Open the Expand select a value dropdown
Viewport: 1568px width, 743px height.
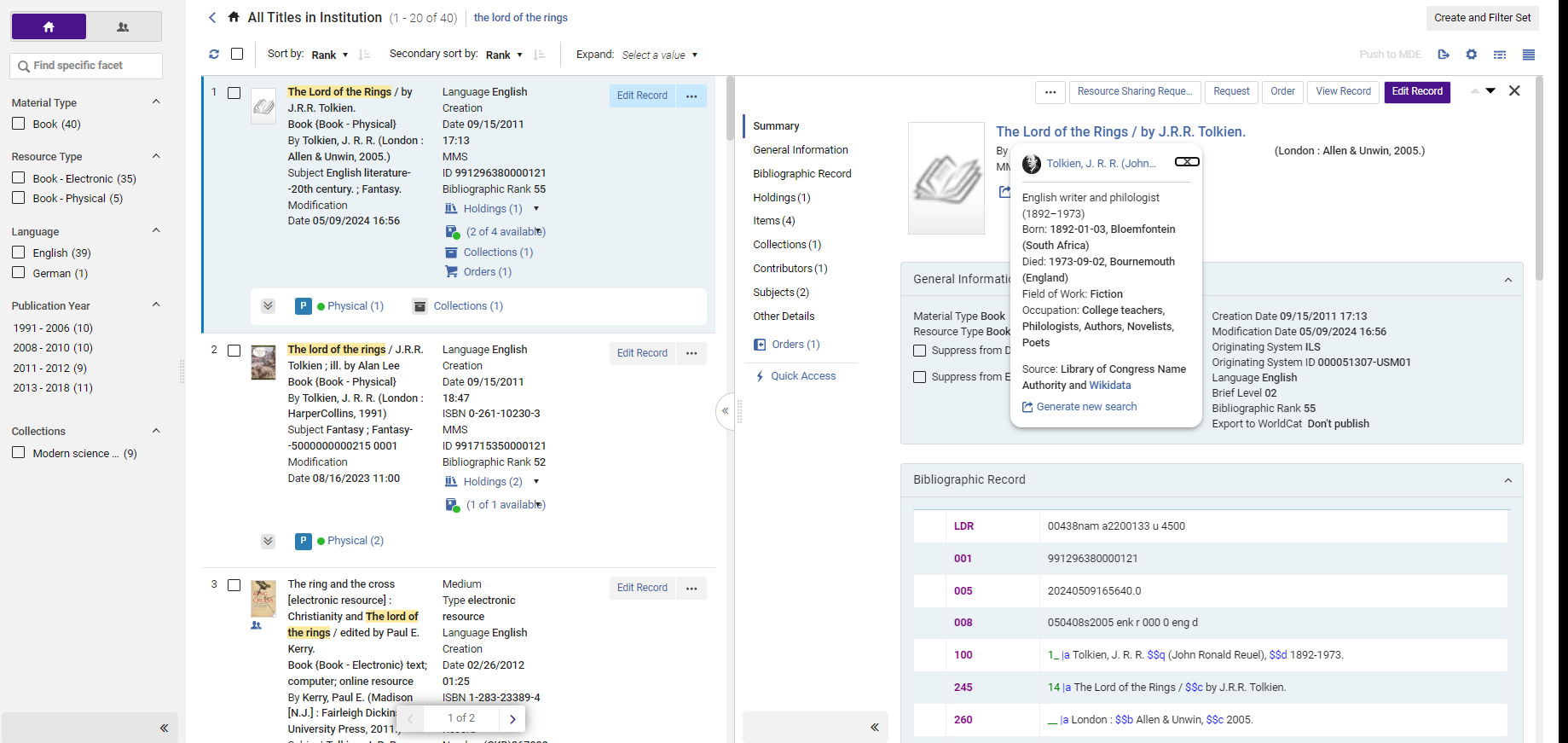(660, 55)
